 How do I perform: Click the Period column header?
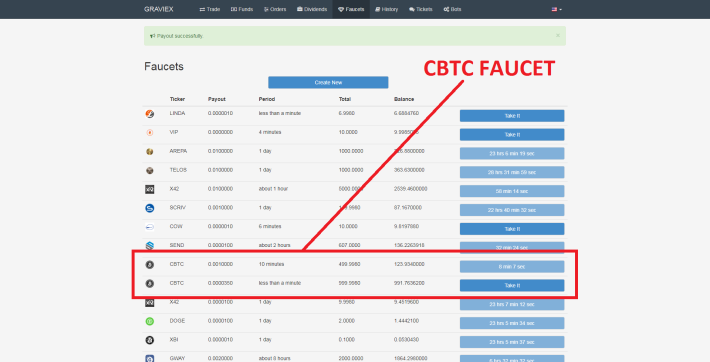[x=267, y=99]
